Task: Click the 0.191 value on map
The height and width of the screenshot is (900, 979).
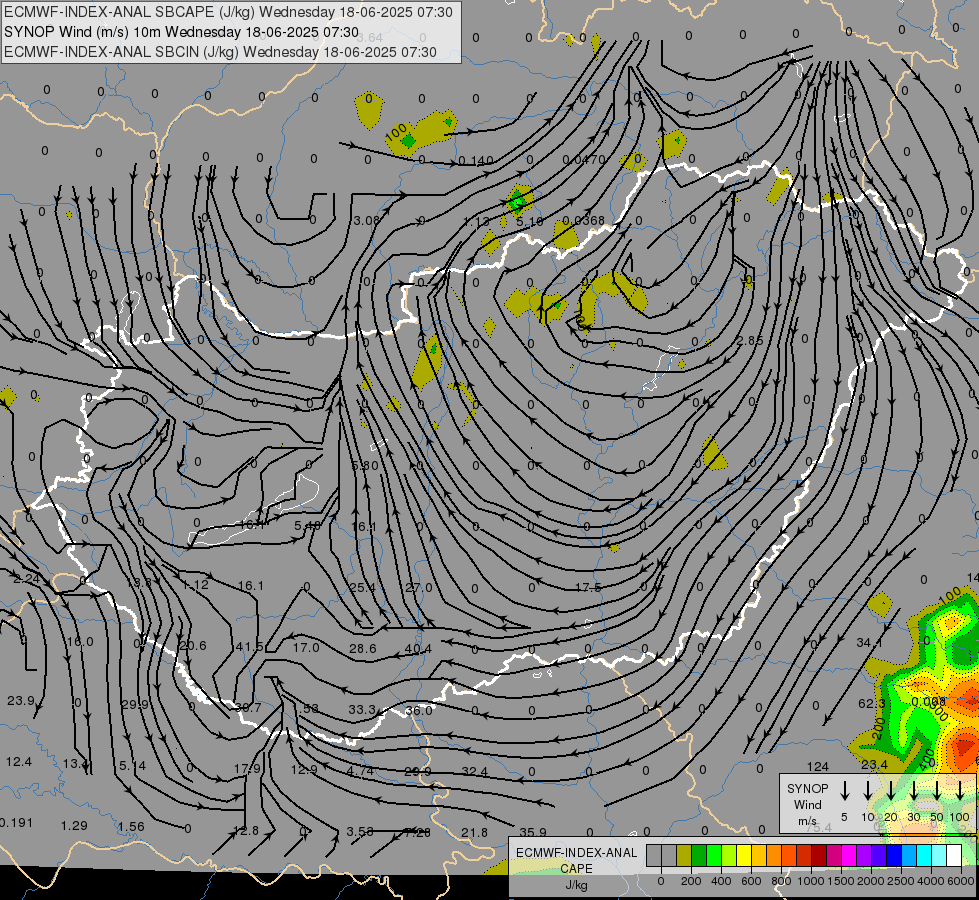Action: pyautogui.click(x=16, y=822)
